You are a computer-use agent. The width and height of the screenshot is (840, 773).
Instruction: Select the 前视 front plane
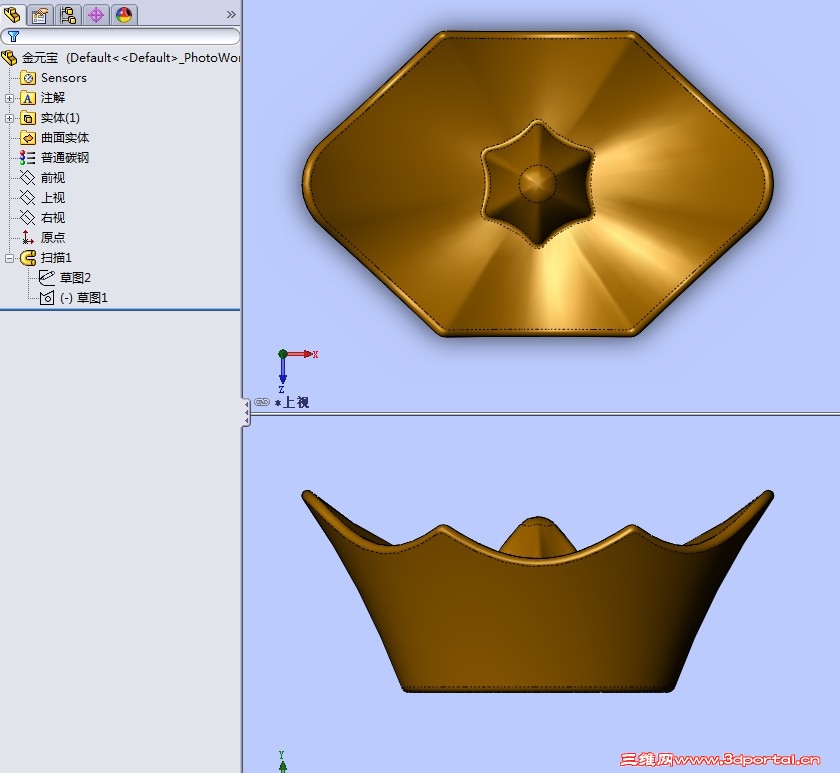click(x=52, y=177)
